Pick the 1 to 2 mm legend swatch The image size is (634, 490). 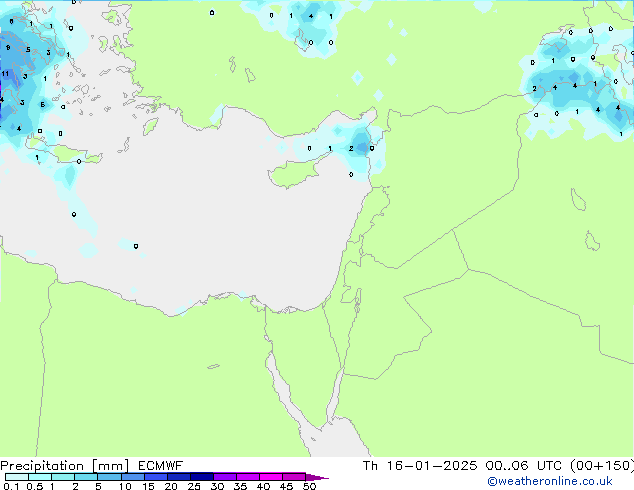63,477
